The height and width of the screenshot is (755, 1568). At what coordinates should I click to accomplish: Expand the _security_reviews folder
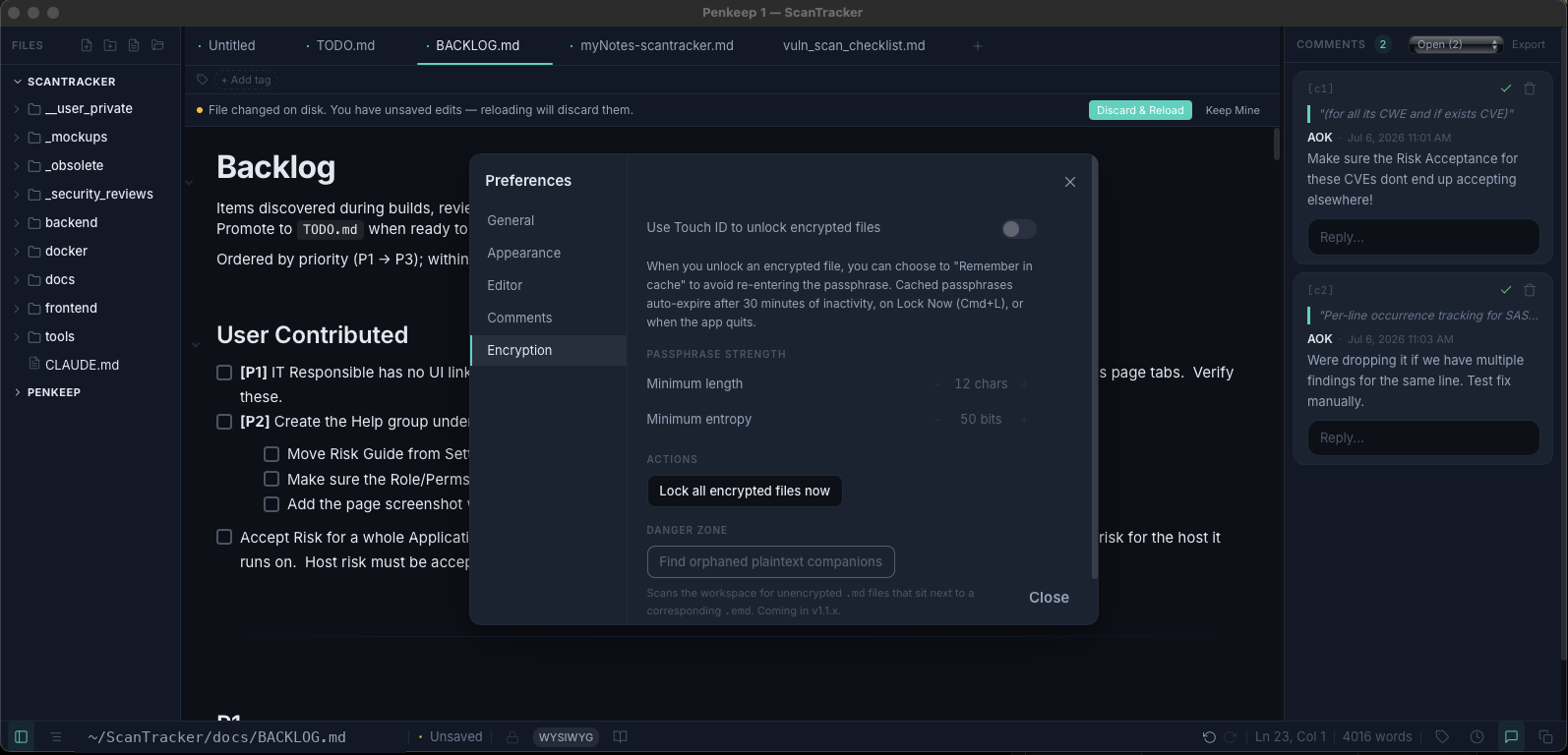tap(17, 195)
